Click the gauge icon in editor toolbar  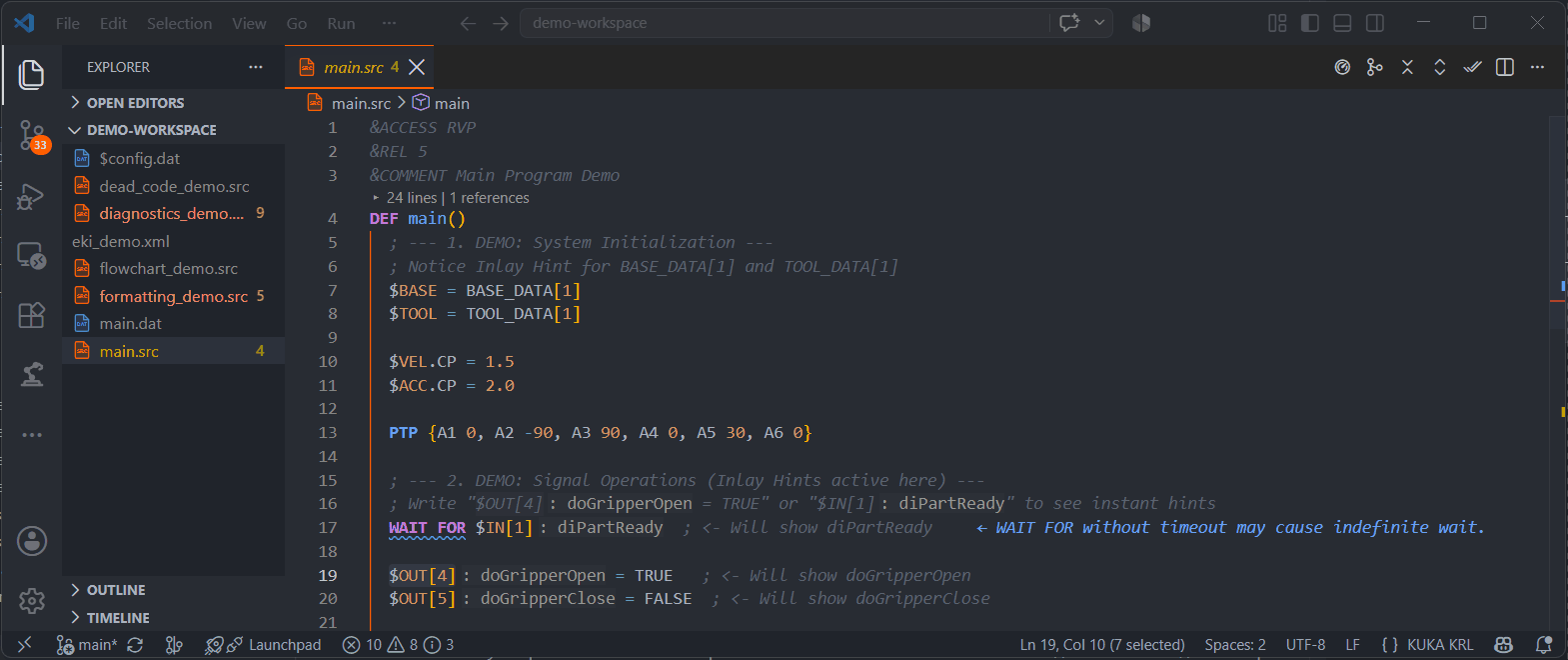pyautogui.click(x=1342, y=67)
